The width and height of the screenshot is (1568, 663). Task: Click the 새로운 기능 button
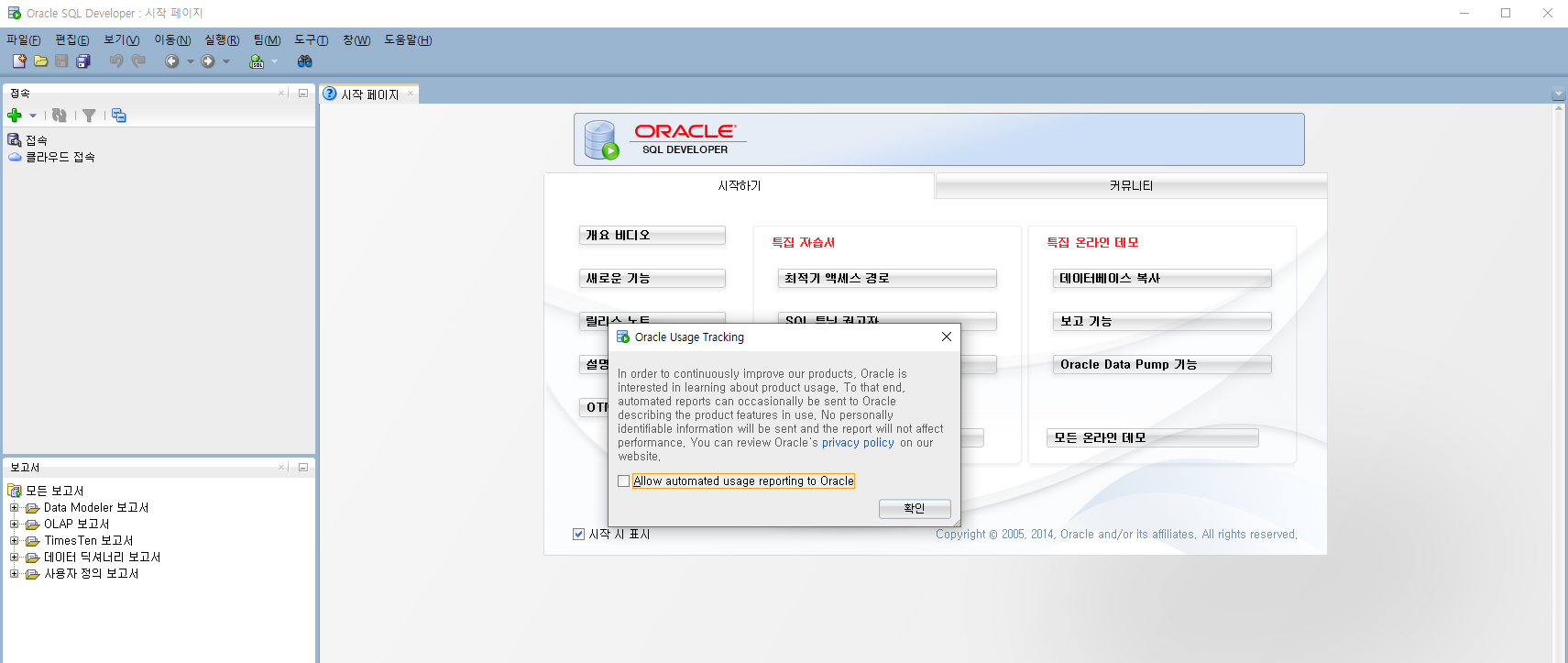(x=652, y=278)
